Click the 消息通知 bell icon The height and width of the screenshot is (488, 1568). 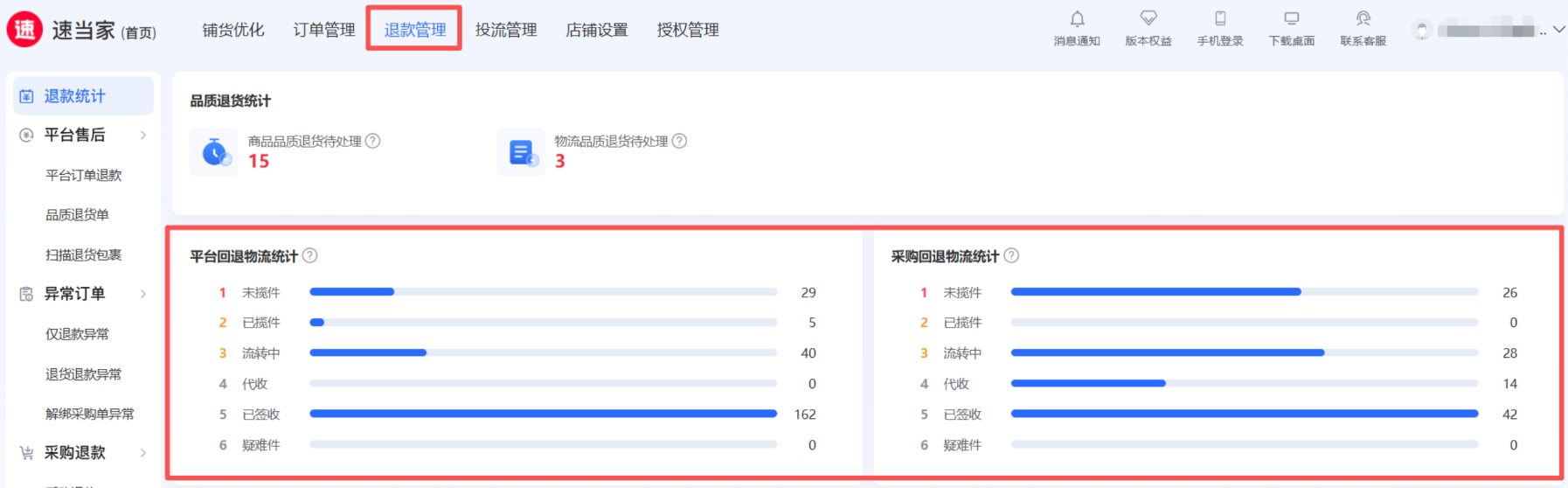click(1077, 19)
